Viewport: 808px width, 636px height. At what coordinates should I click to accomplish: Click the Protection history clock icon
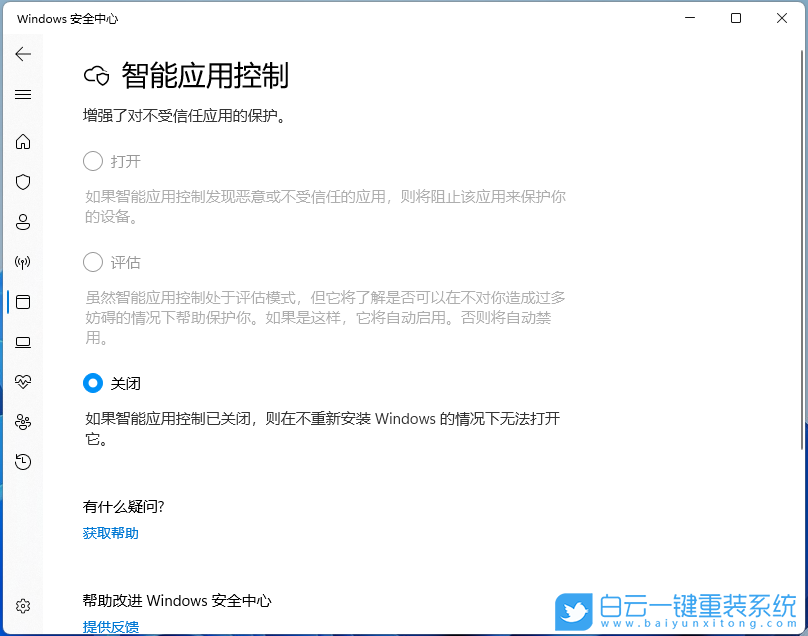pos(23,462)
